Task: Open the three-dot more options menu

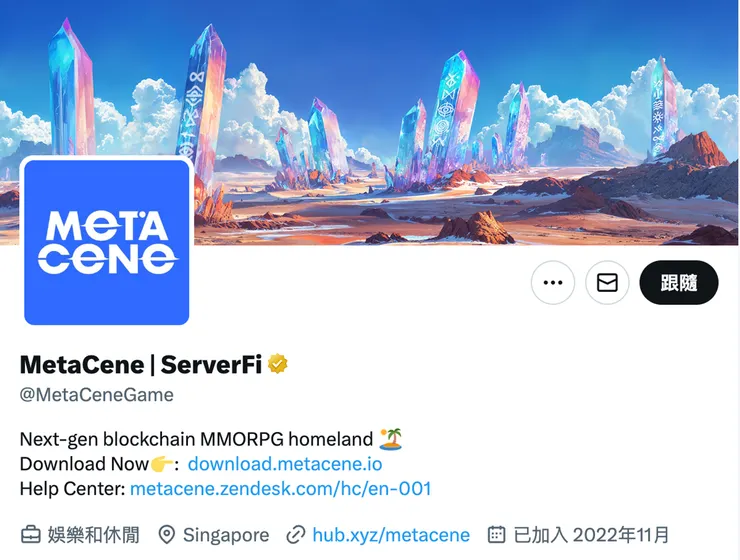Action: point(553,283)
